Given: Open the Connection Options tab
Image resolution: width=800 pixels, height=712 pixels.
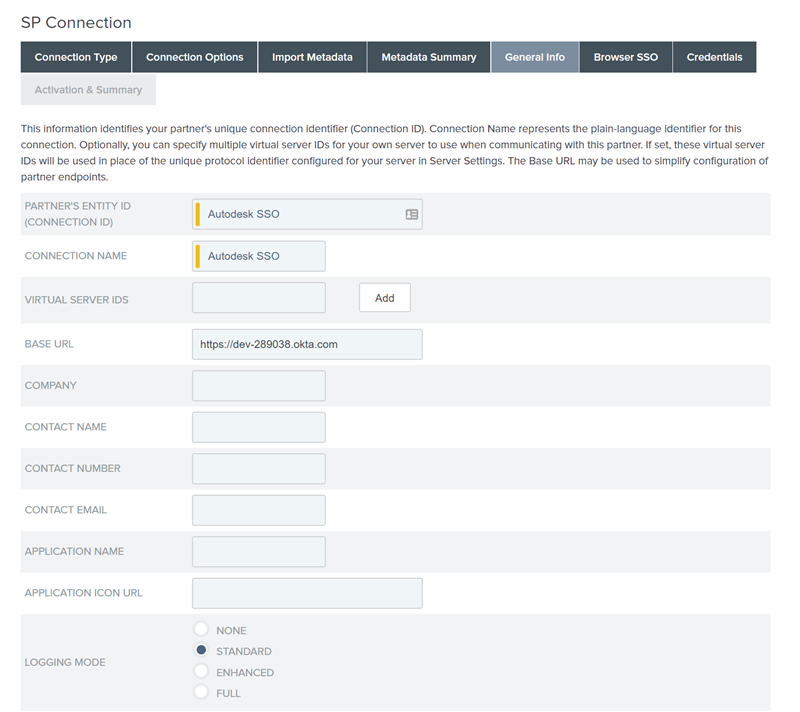Looking at the screenshot, I should point(194,57).
